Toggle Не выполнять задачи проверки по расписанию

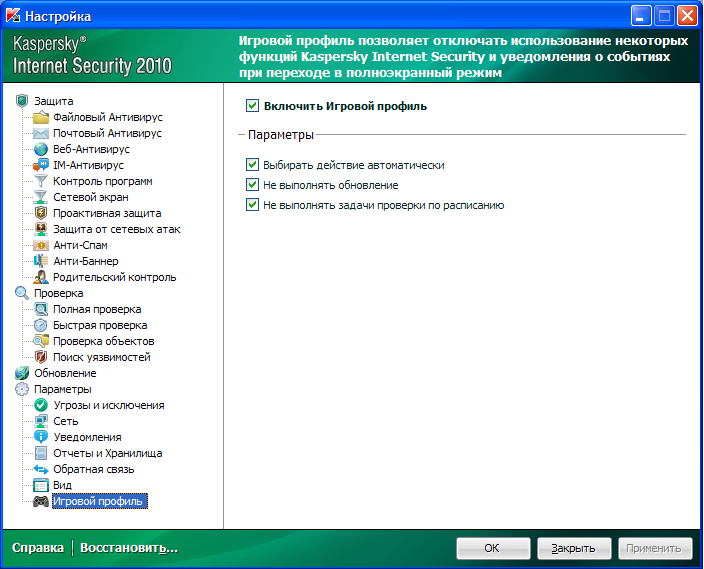pos(252,205)
